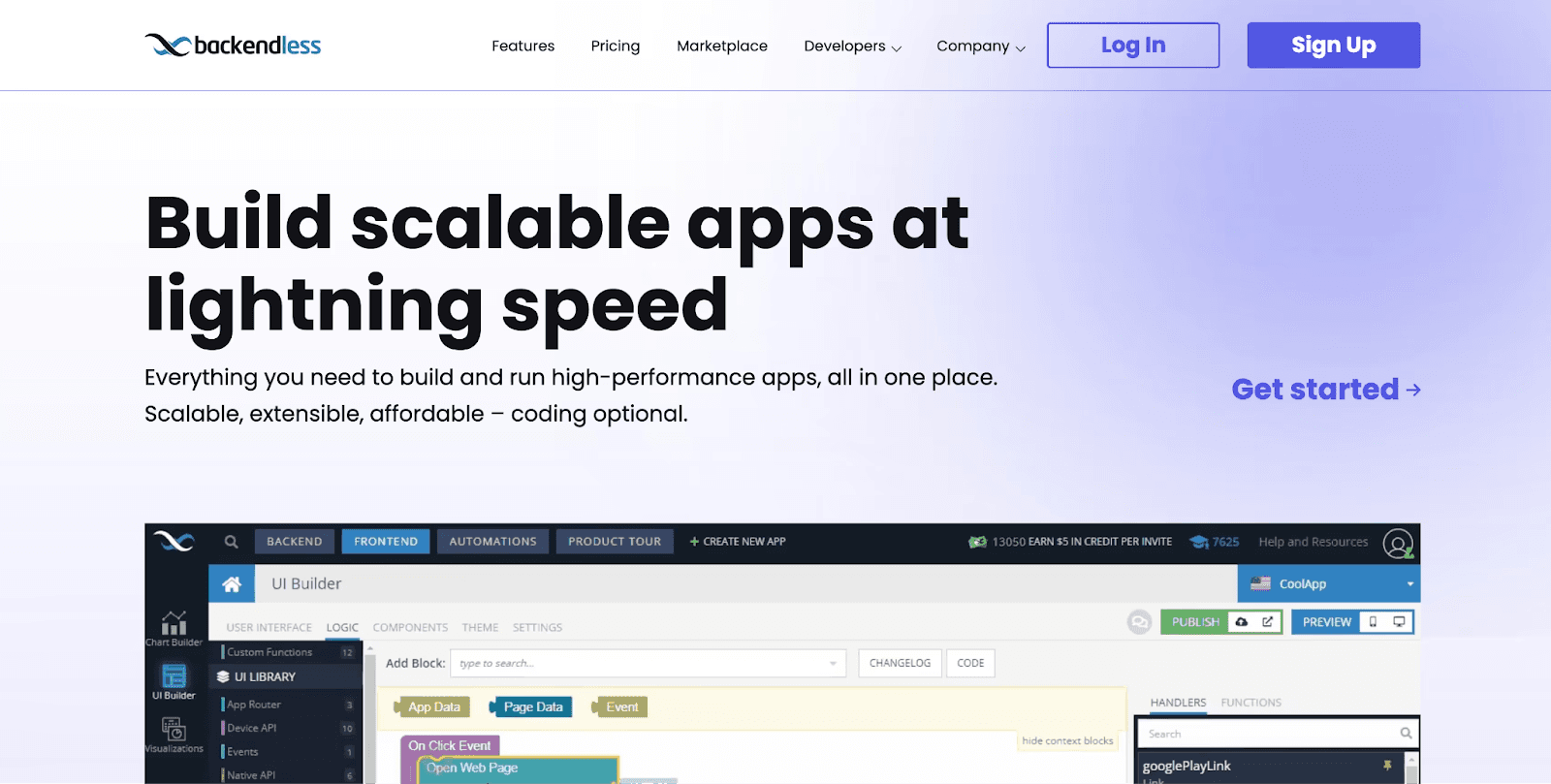The width and height of the screenshot is (1551, 784).
Task: Click the CODE button
Action: point(970,663)
